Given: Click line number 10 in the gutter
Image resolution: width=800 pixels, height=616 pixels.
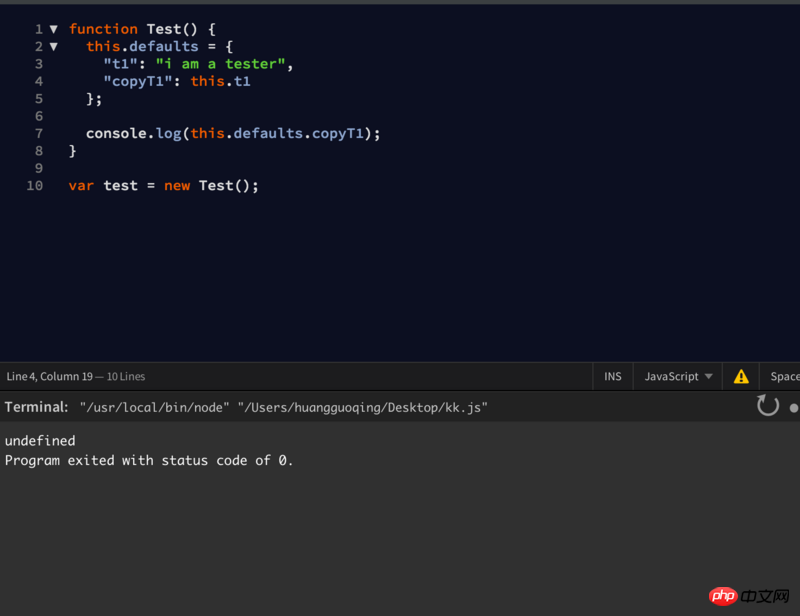Looking at the screenshot, I should pos(35,186).
